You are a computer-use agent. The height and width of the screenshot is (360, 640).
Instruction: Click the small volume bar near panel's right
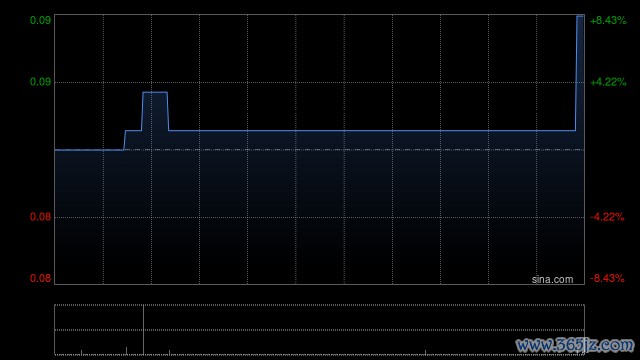pos(425,352)
